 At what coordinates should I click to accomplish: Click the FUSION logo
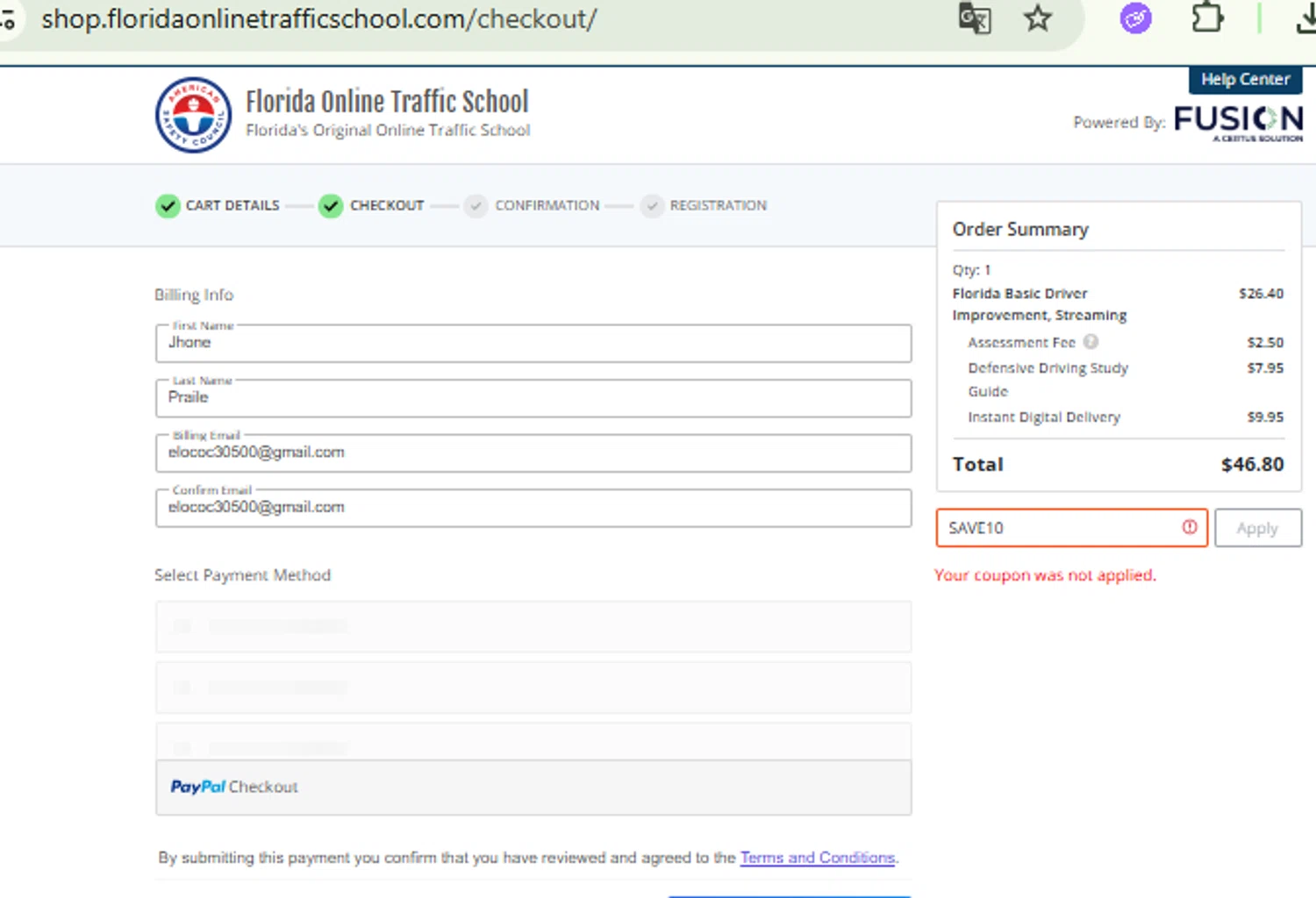[1238, 123]
